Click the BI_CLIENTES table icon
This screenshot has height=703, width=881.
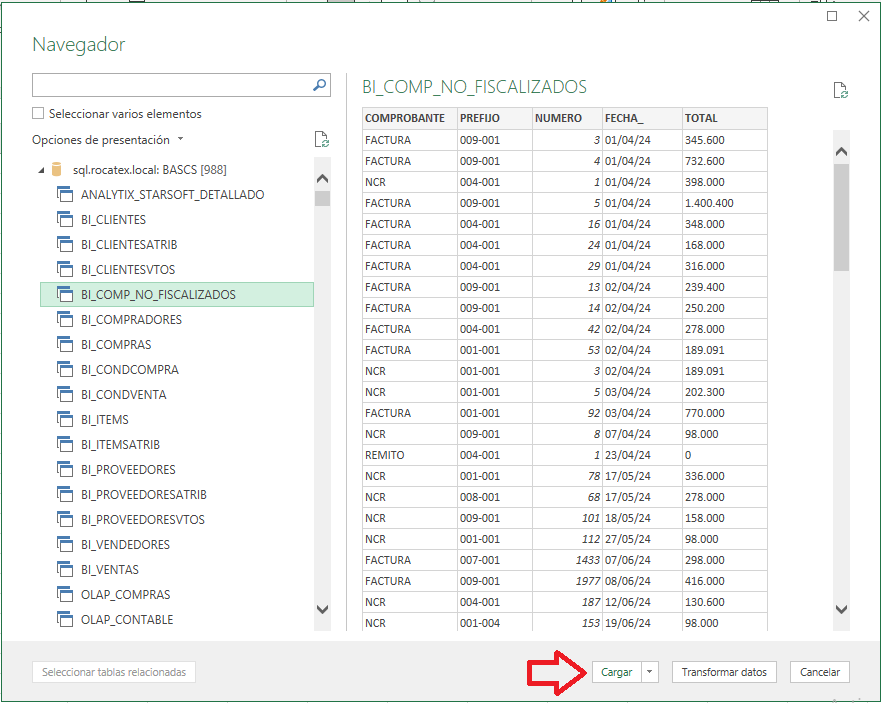[x=65, y=220]
